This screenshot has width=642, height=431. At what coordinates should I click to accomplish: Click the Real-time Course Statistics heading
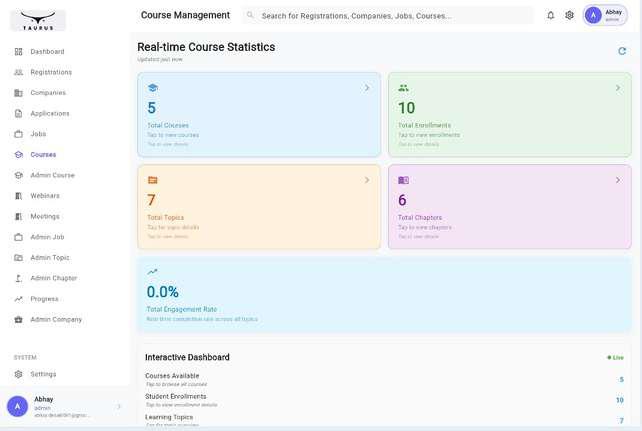(x=206, y=47)
